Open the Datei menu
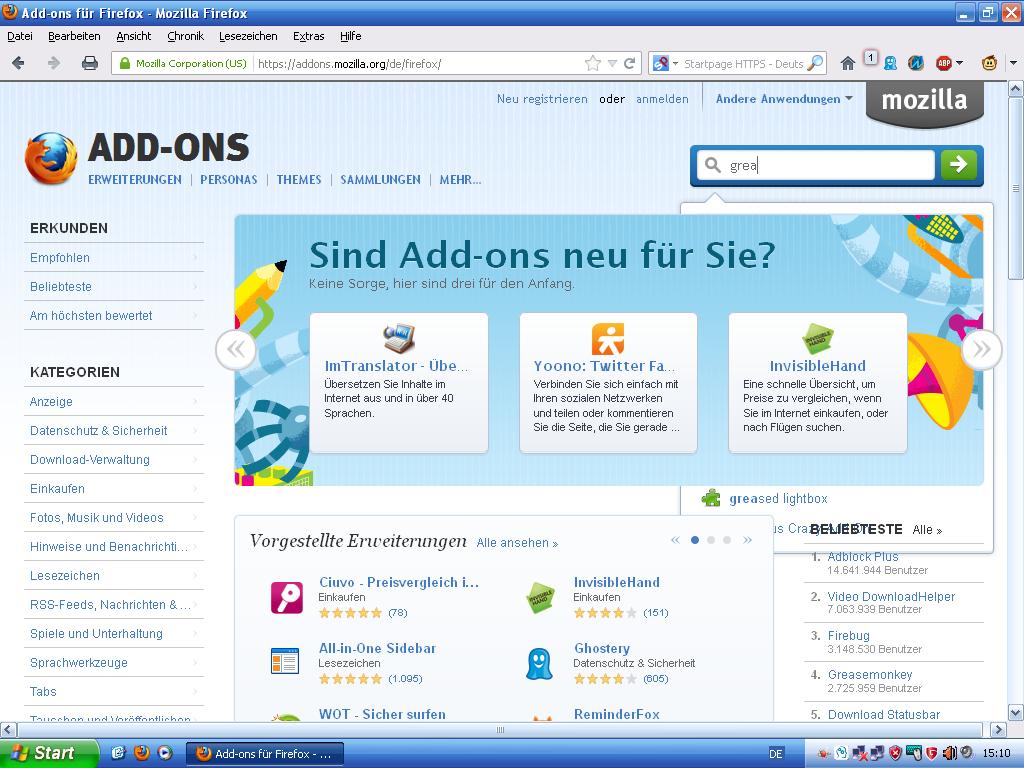 click(20, 36)
